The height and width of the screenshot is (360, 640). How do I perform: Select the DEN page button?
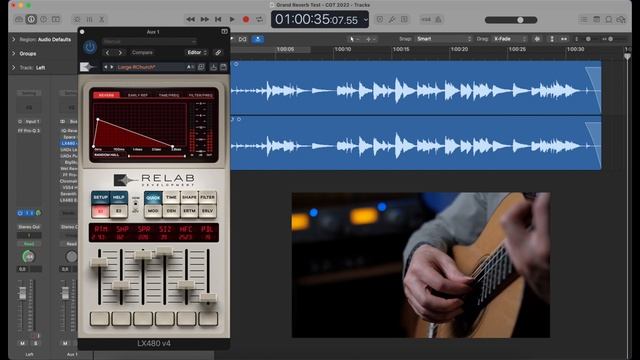coord(171,211)
